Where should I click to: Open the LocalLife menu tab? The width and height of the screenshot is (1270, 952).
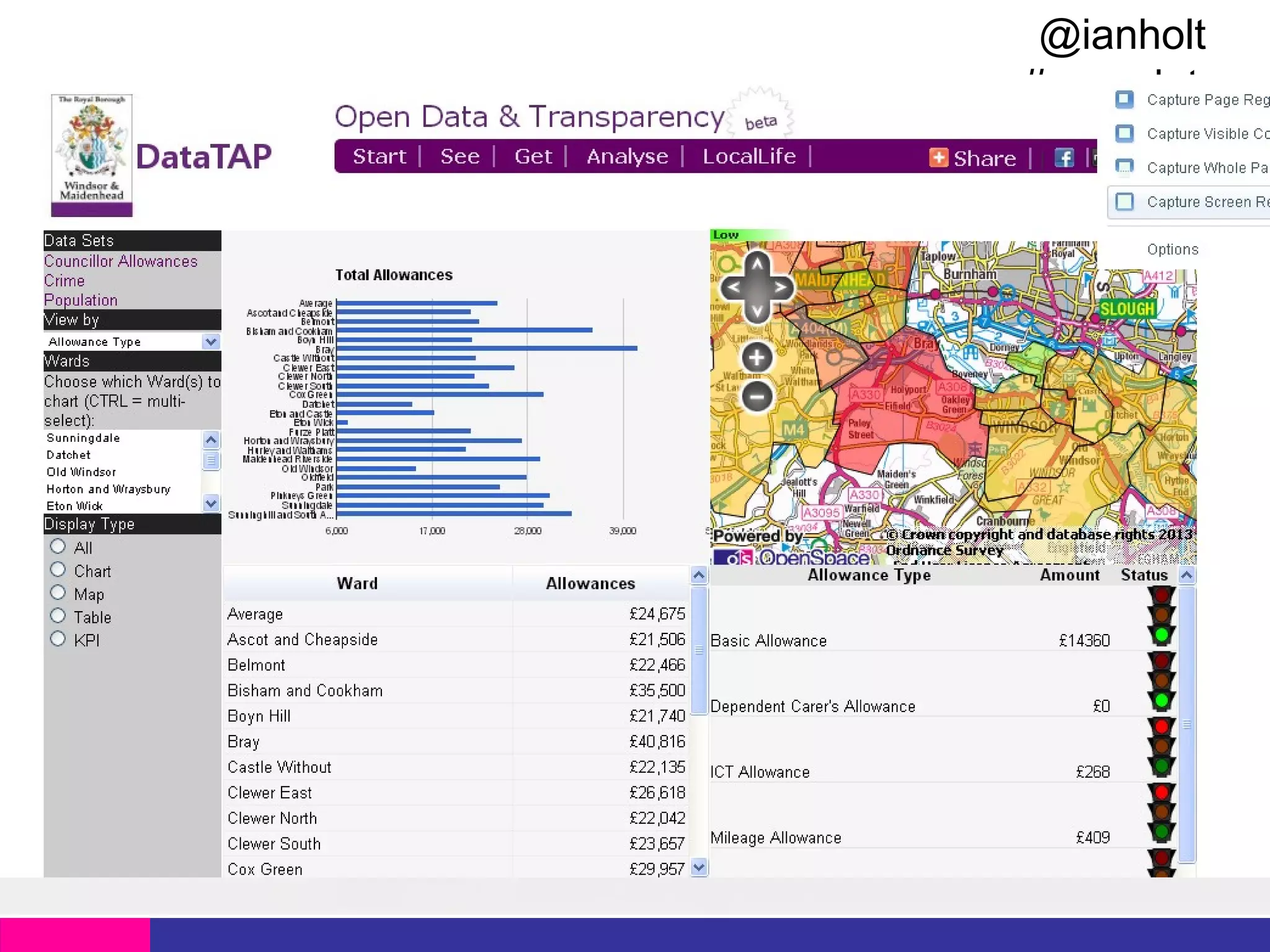[749, 156]
